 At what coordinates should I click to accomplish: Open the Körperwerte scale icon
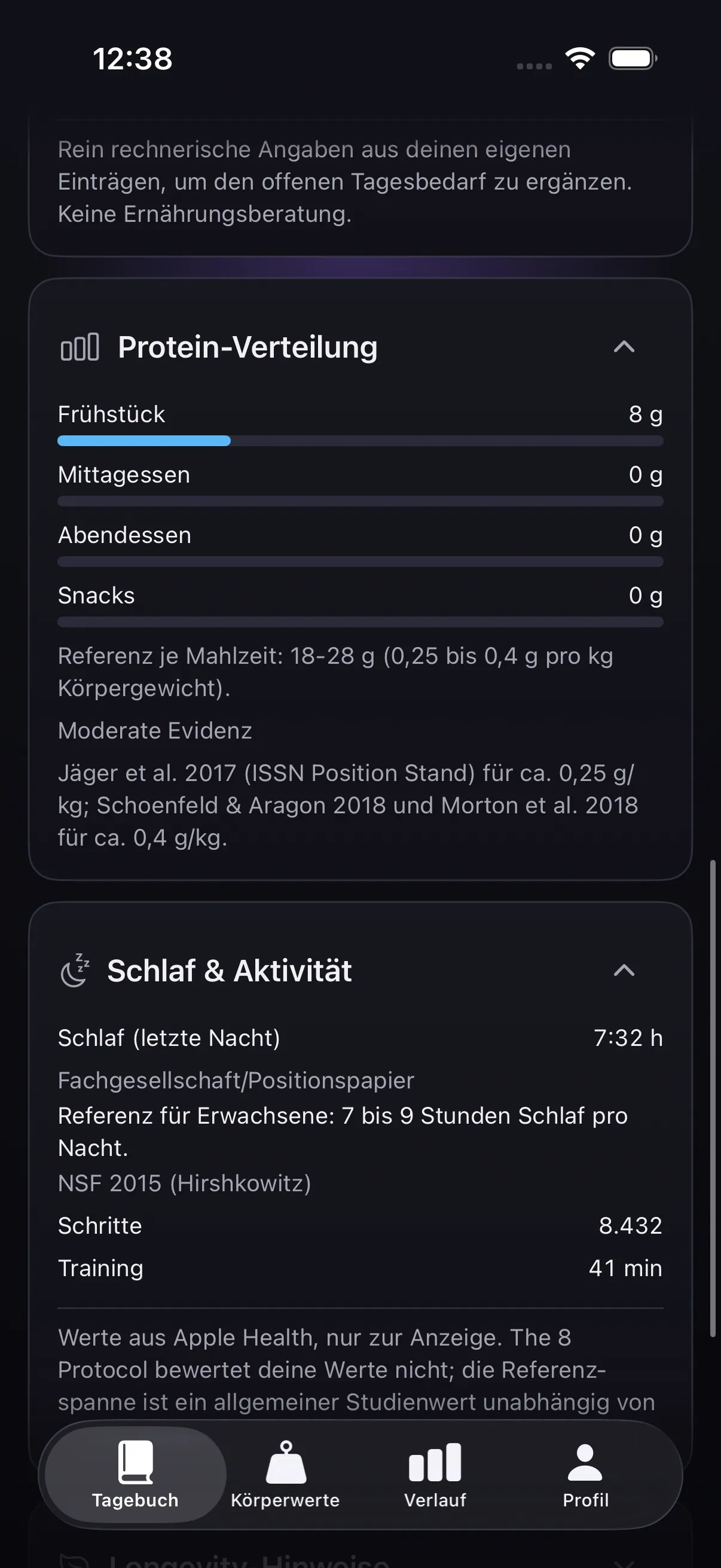click(x=285, y=1462)
